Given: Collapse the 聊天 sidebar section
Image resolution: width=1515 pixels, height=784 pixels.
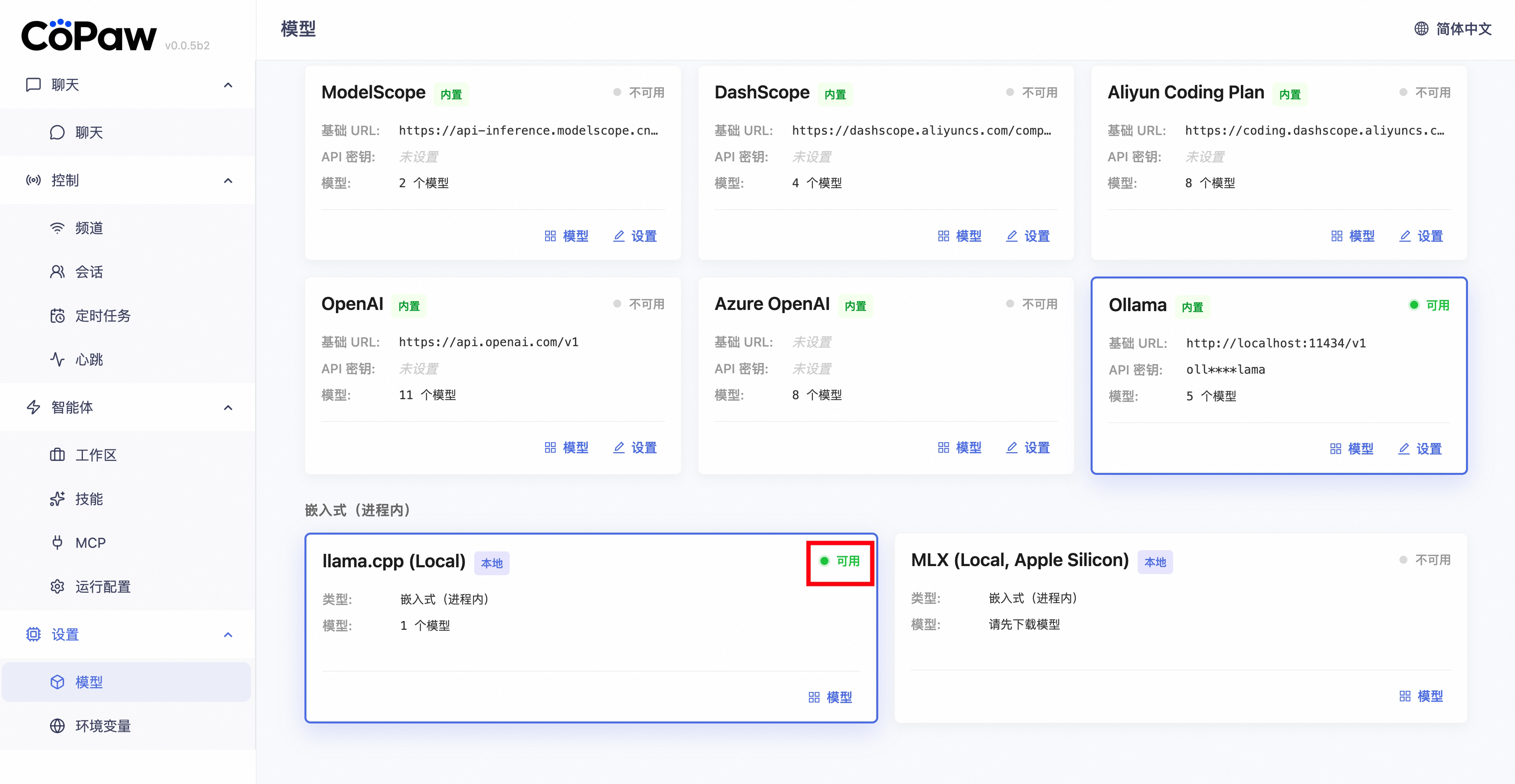Looking at the screenshot, I should click(228, 85).
